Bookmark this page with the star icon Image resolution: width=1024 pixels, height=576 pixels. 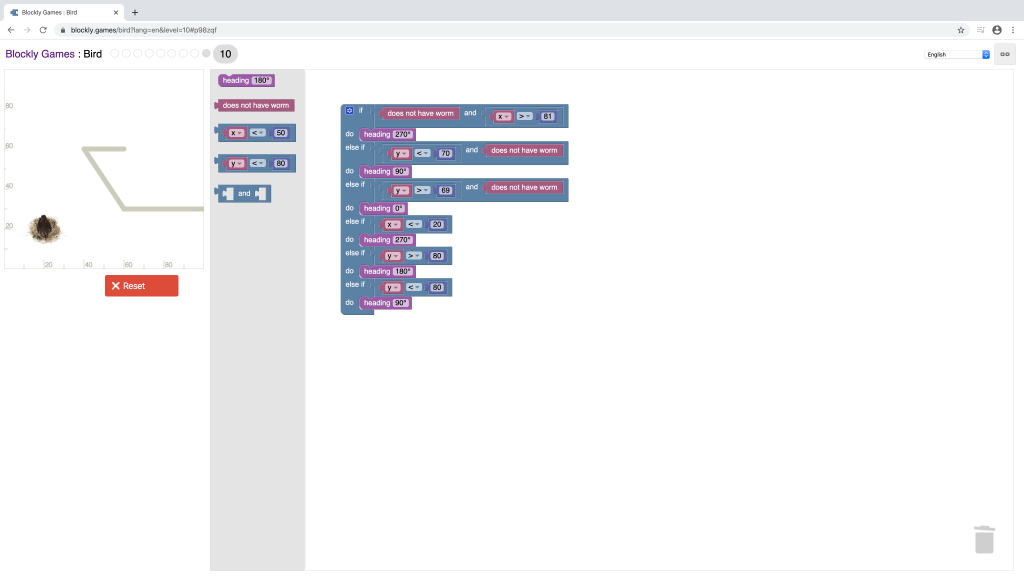tap(961, 30)
